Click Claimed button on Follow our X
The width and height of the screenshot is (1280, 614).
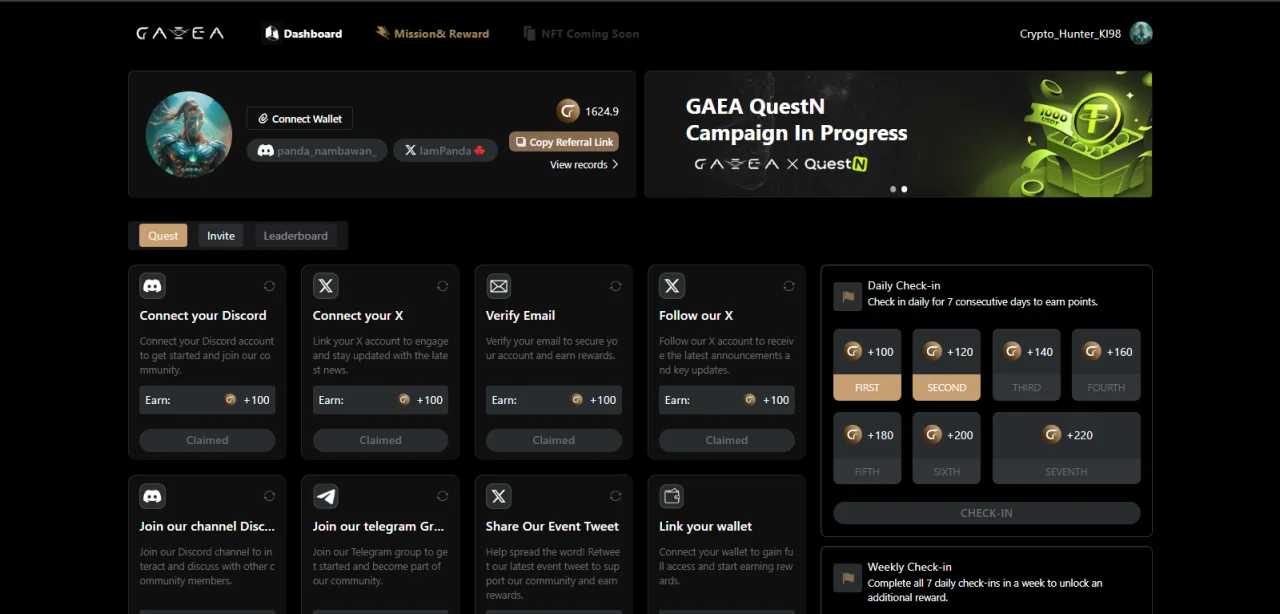pyautogui.click(x=726, y=440)
